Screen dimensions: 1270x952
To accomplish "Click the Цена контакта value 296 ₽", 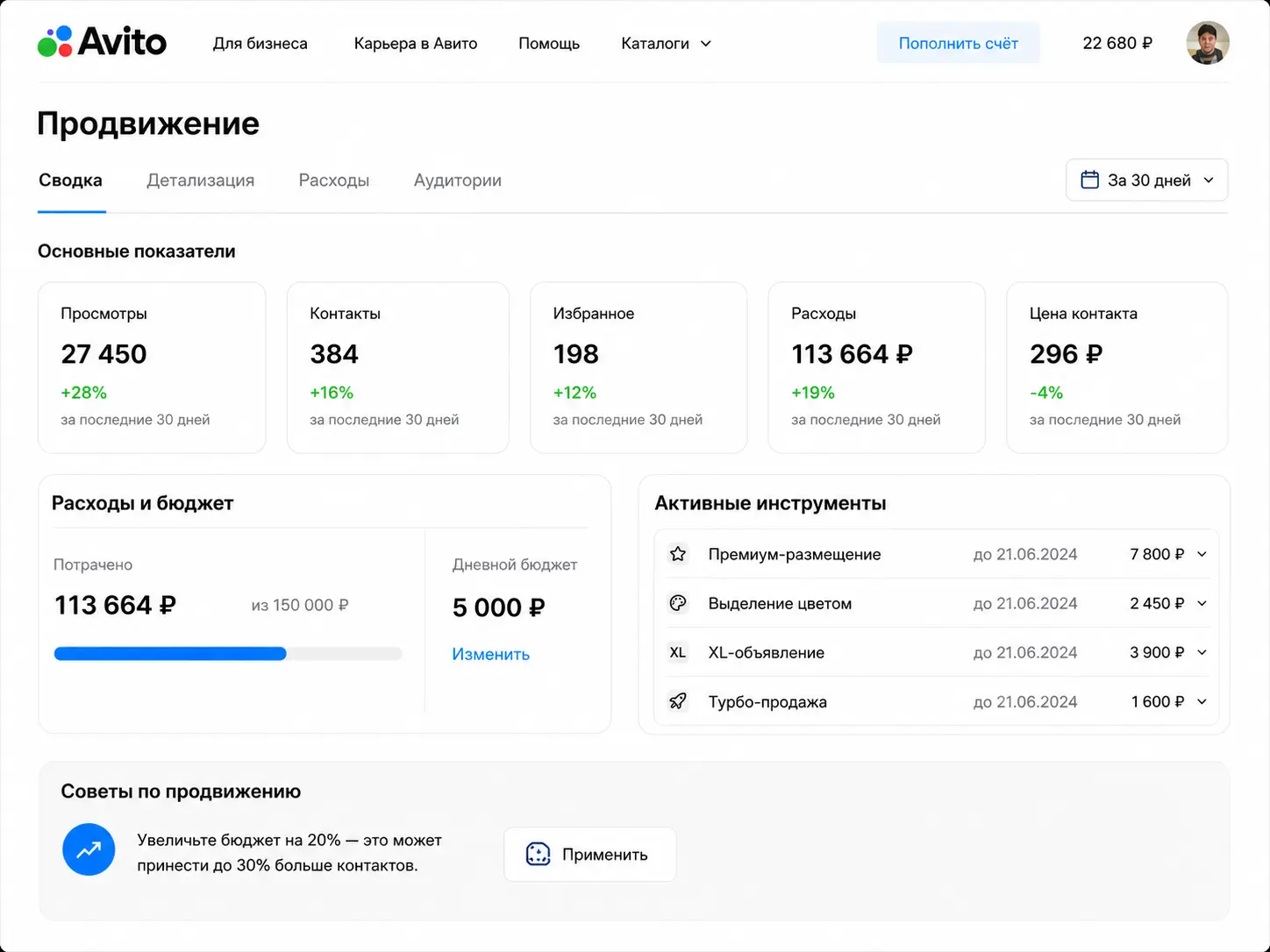I will (1066, 353).
